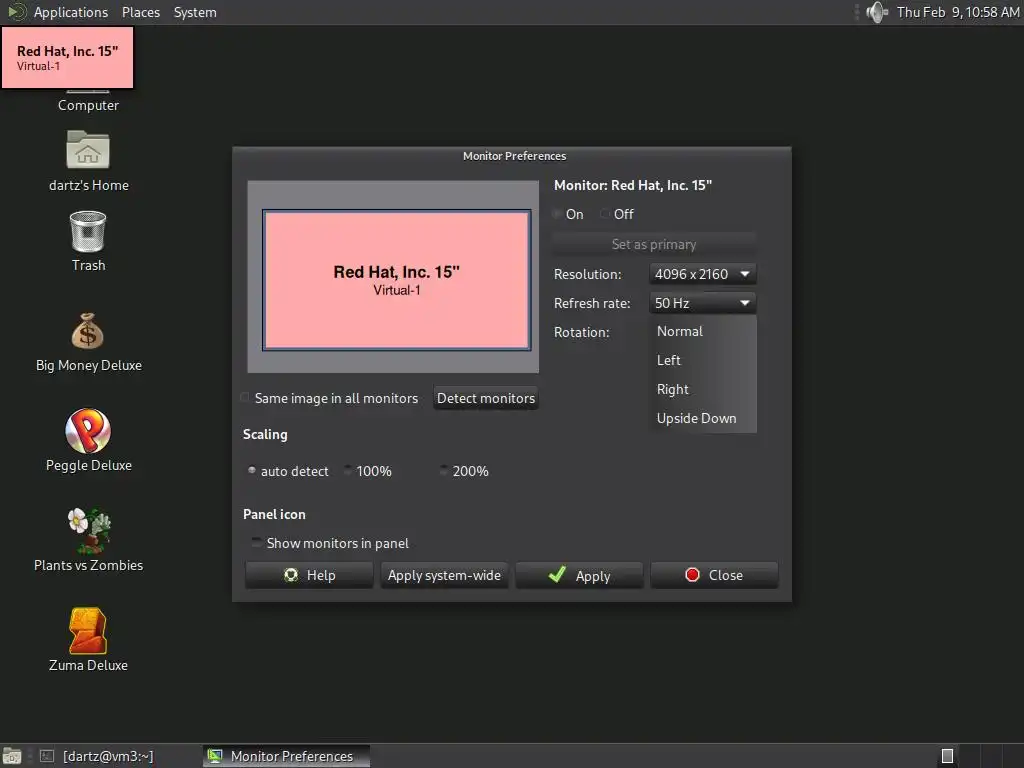Open the Applications menu
Viewport: 1024px width, 768px height.
click(x=71, y=12)
